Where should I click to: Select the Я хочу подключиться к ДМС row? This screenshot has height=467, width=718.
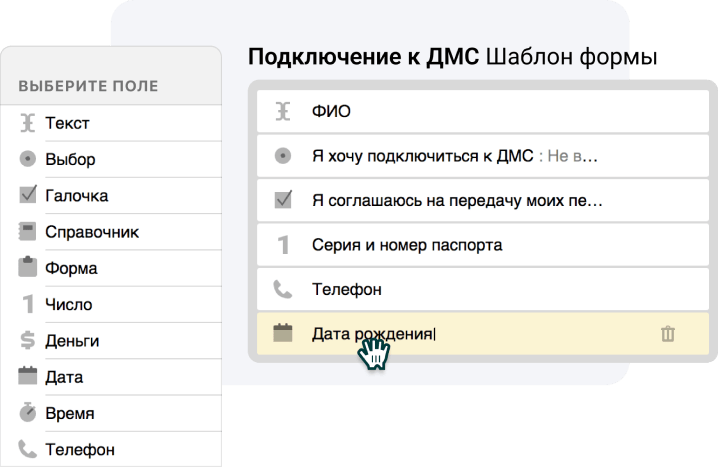[483, 156]
